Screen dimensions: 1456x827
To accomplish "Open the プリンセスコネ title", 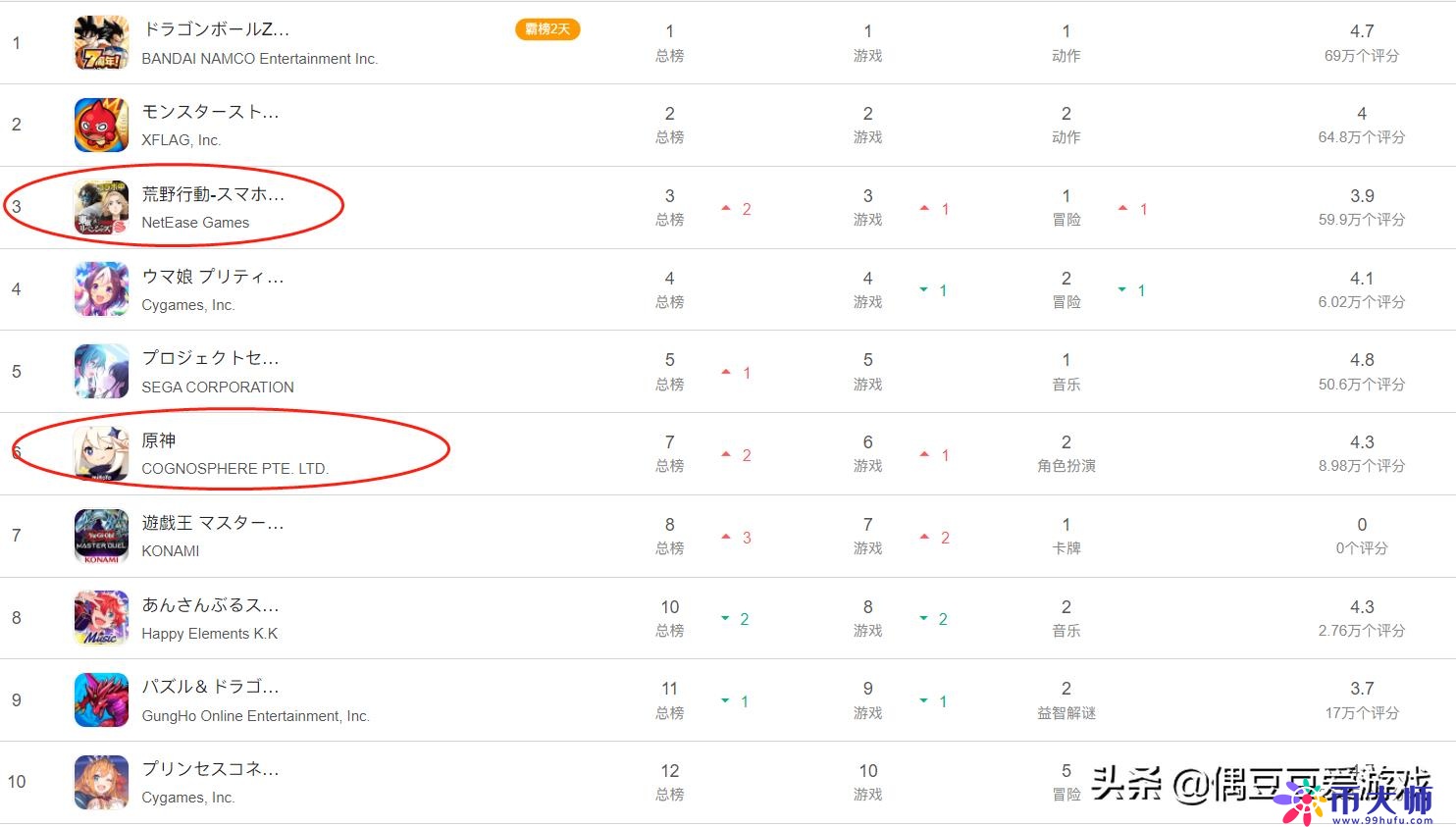I will 211,769.
